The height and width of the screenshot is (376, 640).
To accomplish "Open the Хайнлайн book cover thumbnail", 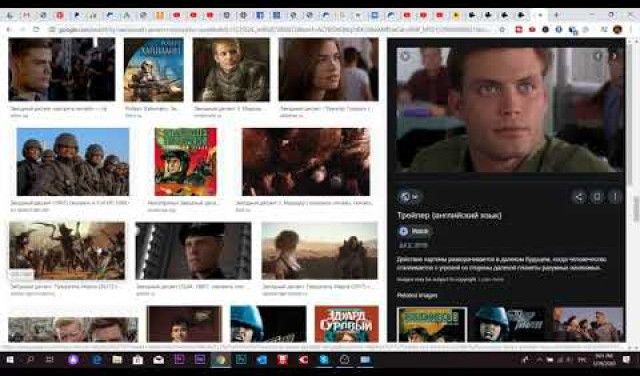I will coord(154,69).
